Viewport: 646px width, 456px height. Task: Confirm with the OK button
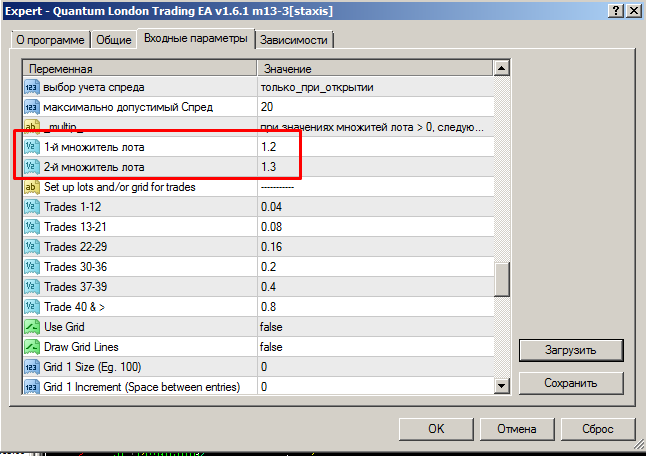436,429
